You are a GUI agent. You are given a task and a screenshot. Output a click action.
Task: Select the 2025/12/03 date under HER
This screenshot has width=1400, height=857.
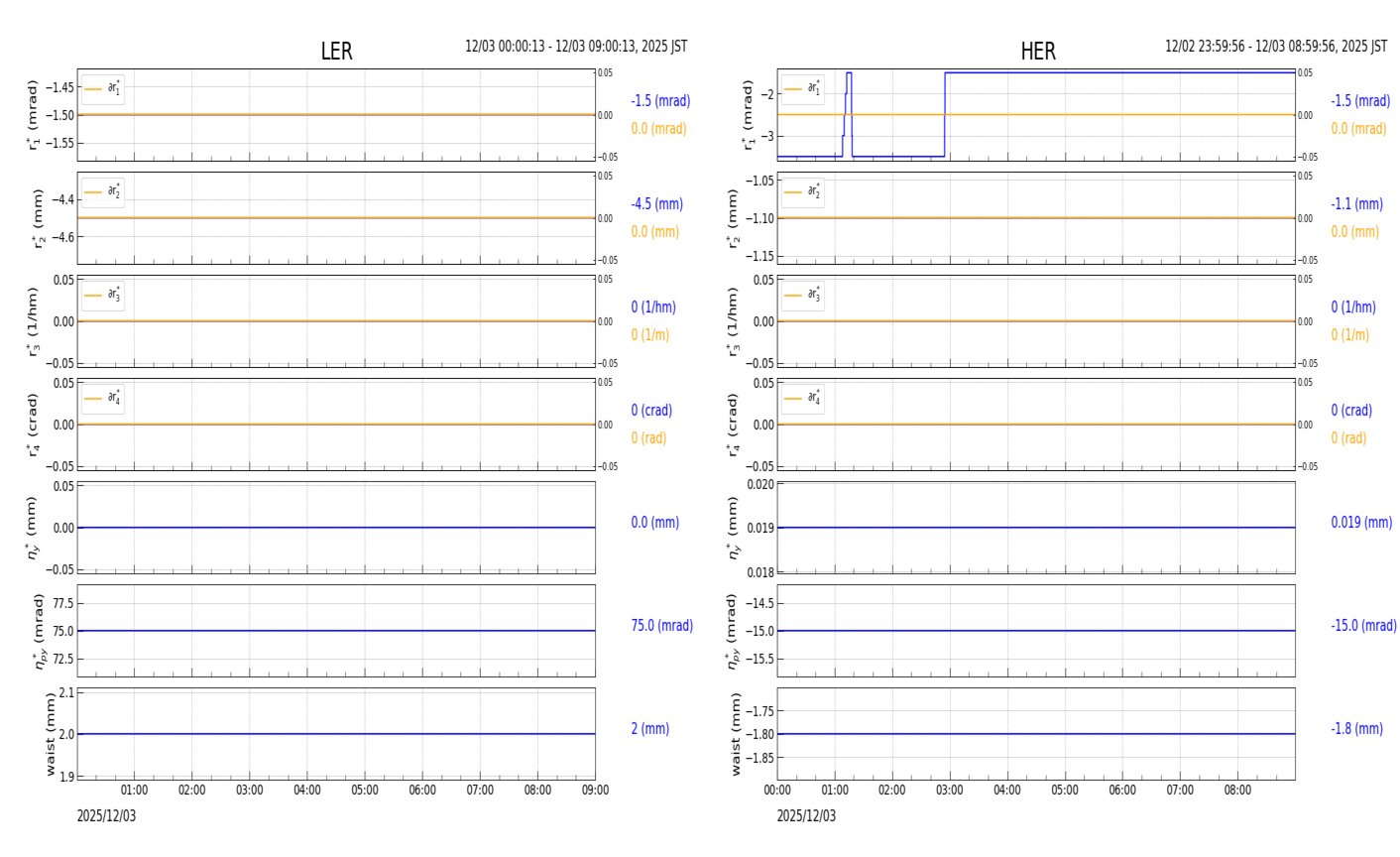coord(806,816)
